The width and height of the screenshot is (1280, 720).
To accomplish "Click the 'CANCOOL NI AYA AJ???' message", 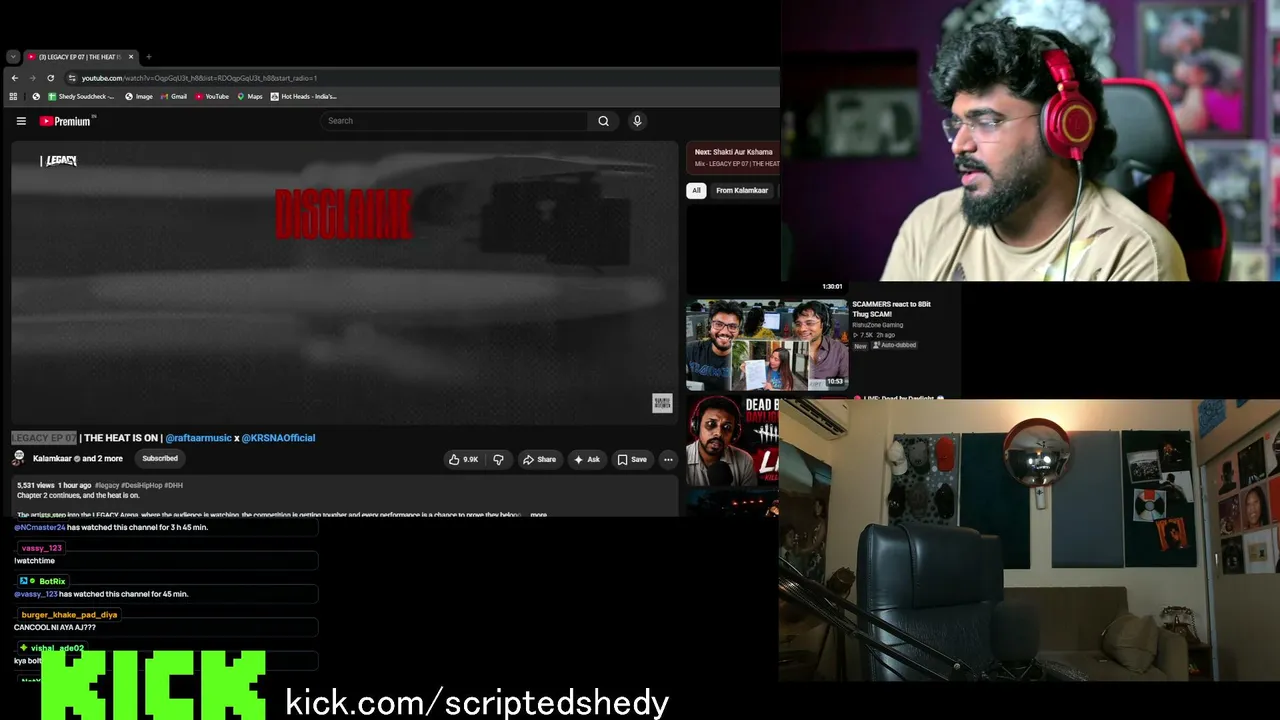I will [x=55, y=628].
